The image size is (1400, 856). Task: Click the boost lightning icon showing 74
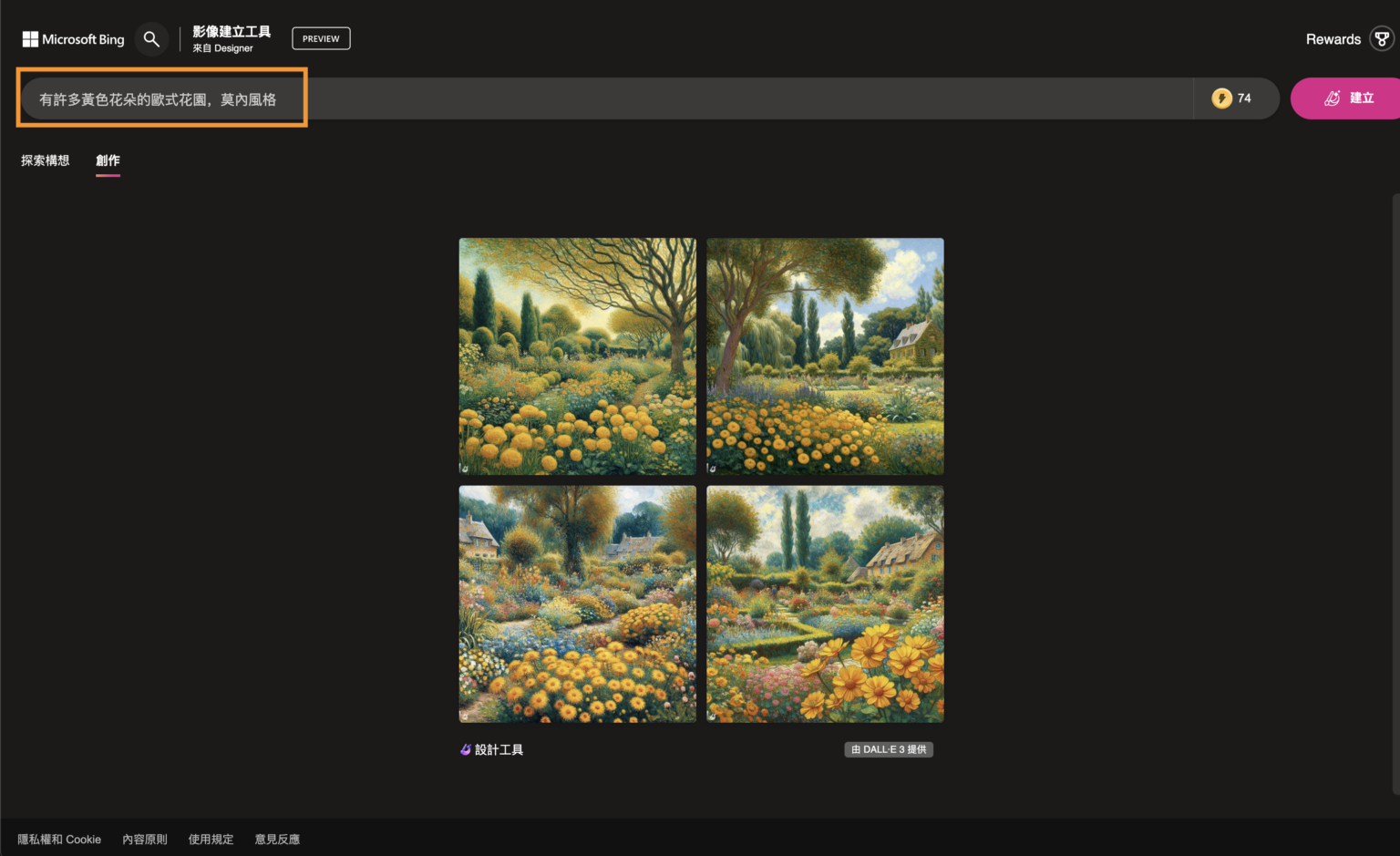[x=1222, y=98]
